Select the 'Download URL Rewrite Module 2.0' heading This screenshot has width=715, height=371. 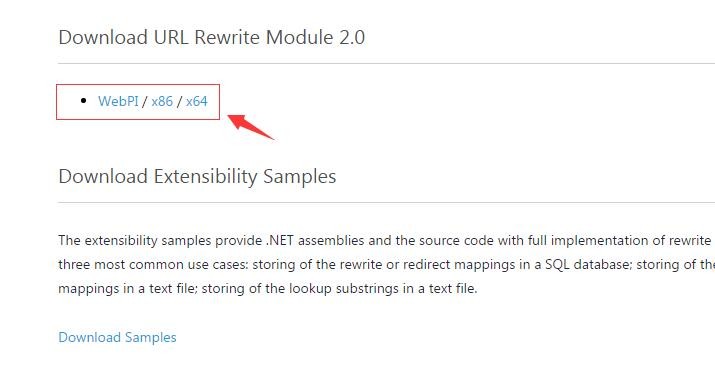tap(212, 37)
